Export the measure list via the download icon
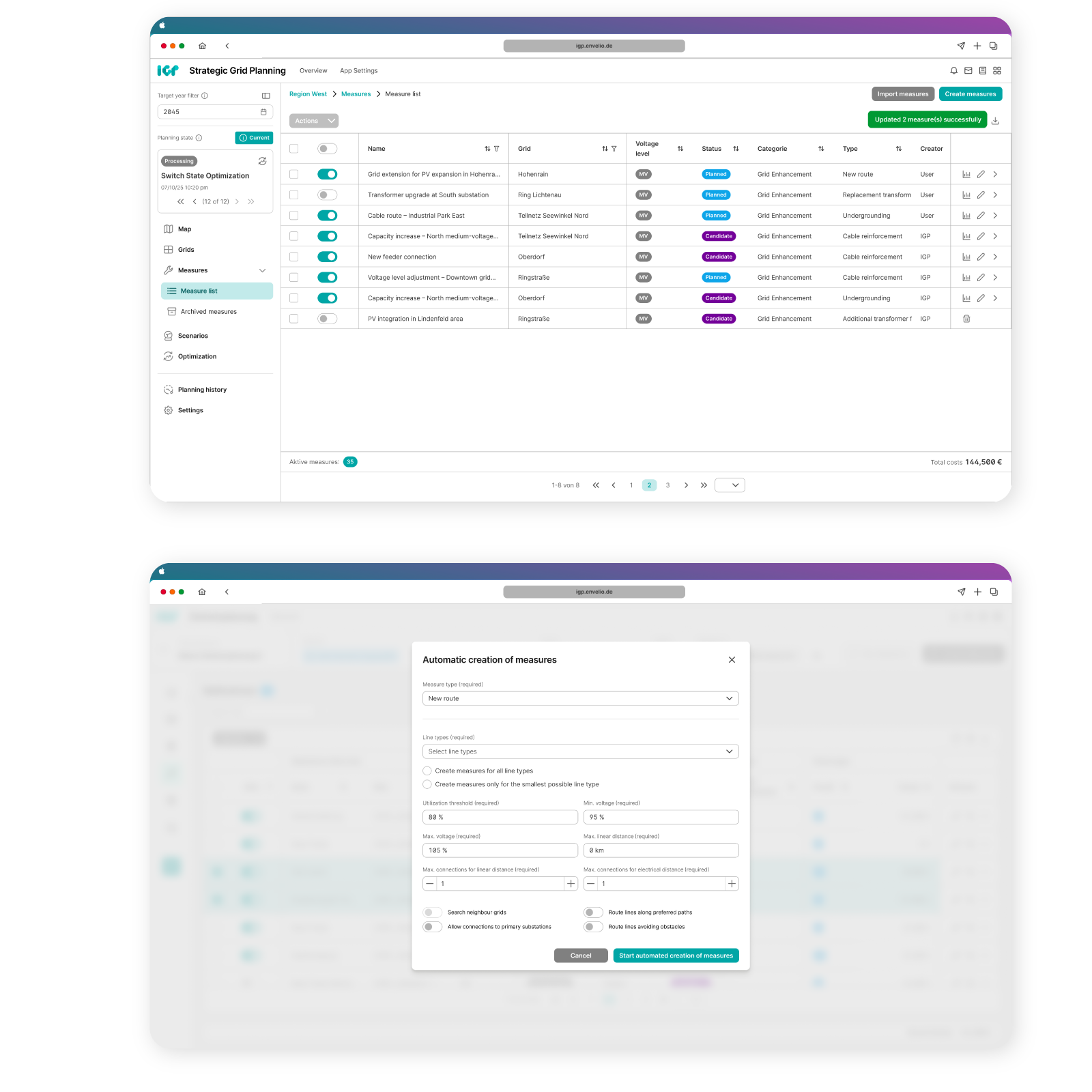This screenshot has height=1092, width=1092. 996,119
